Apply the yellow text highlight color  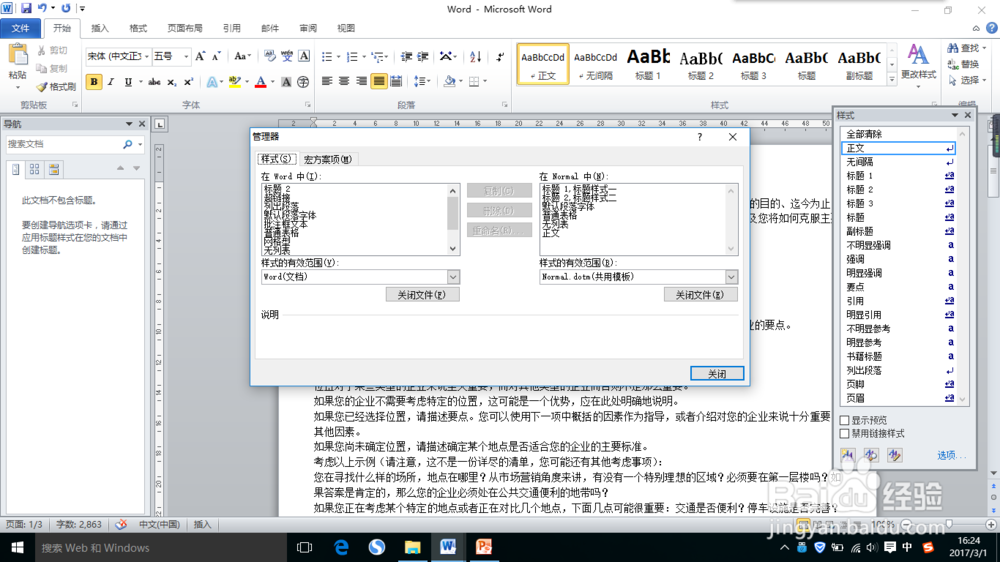234,82
